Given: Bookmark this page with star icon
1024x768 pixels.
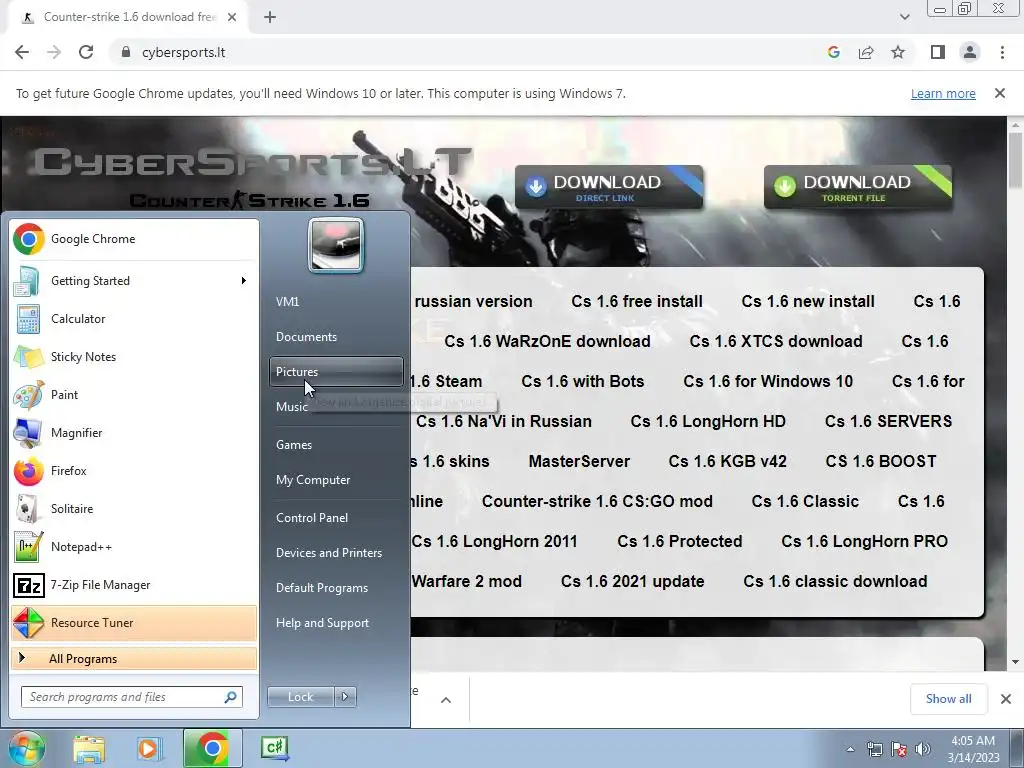Looking at the screenshot, I should point(898,52).
